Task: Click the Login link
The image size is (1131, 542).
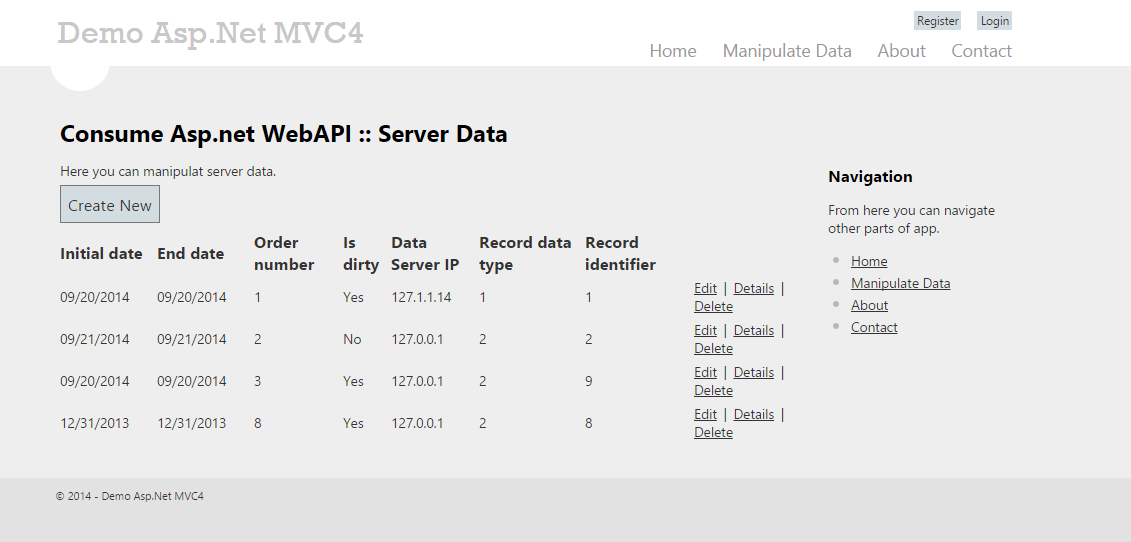Action: tap(994, 21)
